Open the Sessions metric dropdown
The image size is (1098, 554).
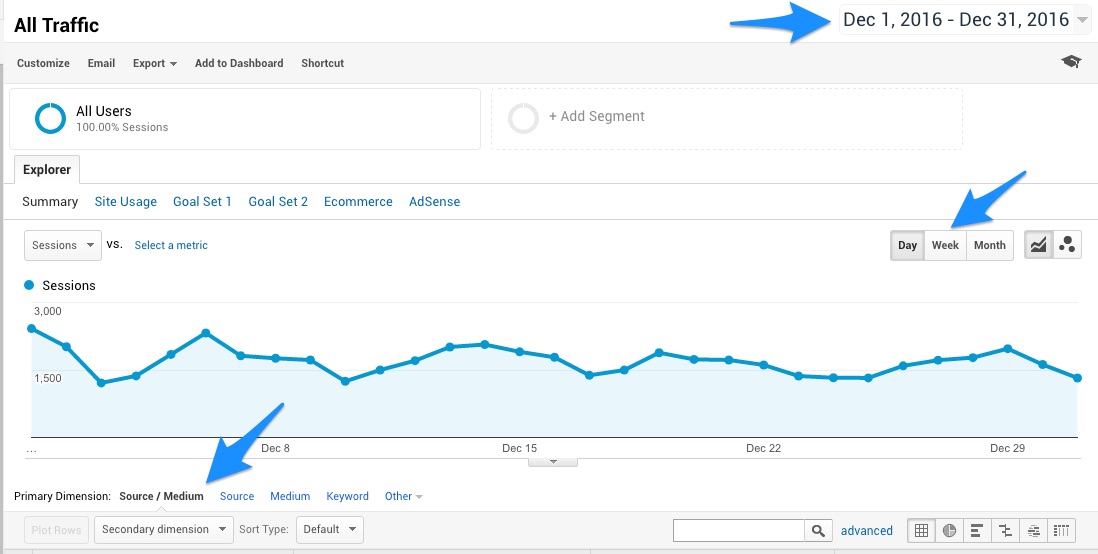coord(62,245)
